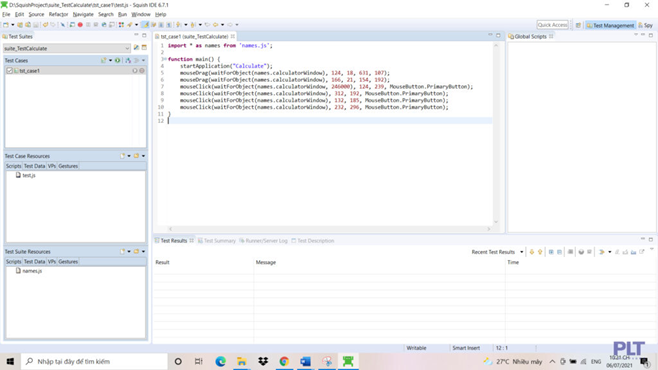This screenshot has height=370, width=658.
Task: Click the green Run Test Suite icon
Action: (x=118, y=60)
